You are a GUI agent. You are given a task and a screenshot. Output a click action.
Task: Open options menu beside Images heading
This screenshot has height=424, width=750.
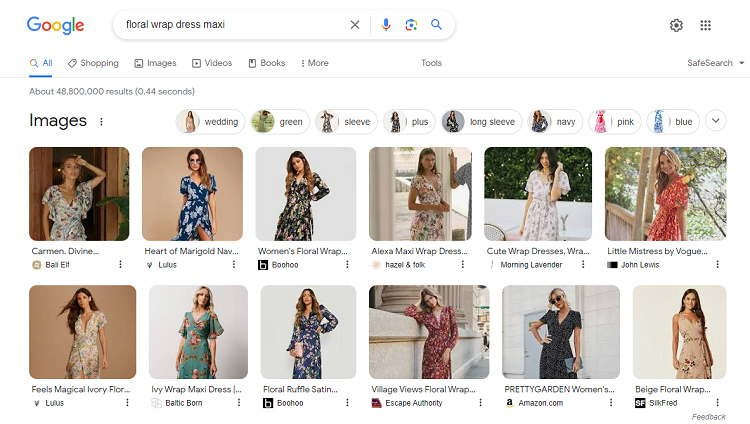(101, 122)
